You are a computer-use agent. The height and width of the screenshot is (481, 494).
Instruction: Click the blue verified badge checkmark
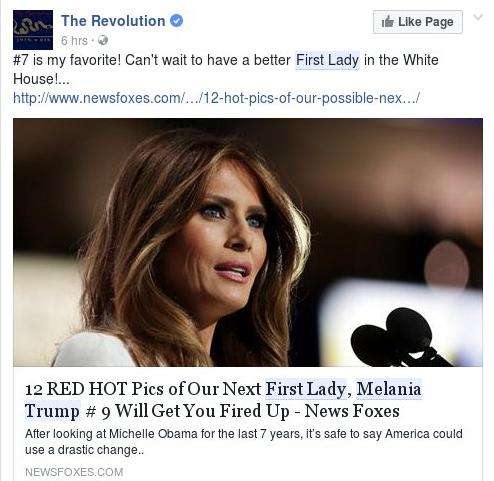(x=177, y=21)
